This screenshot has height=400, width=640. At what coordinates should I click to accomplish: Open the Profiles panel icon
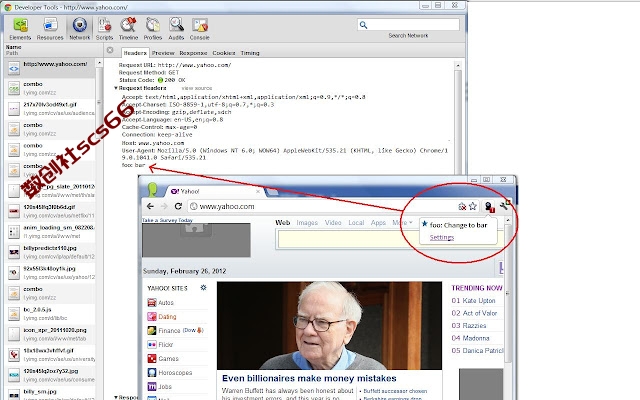[x=153, y=29]
